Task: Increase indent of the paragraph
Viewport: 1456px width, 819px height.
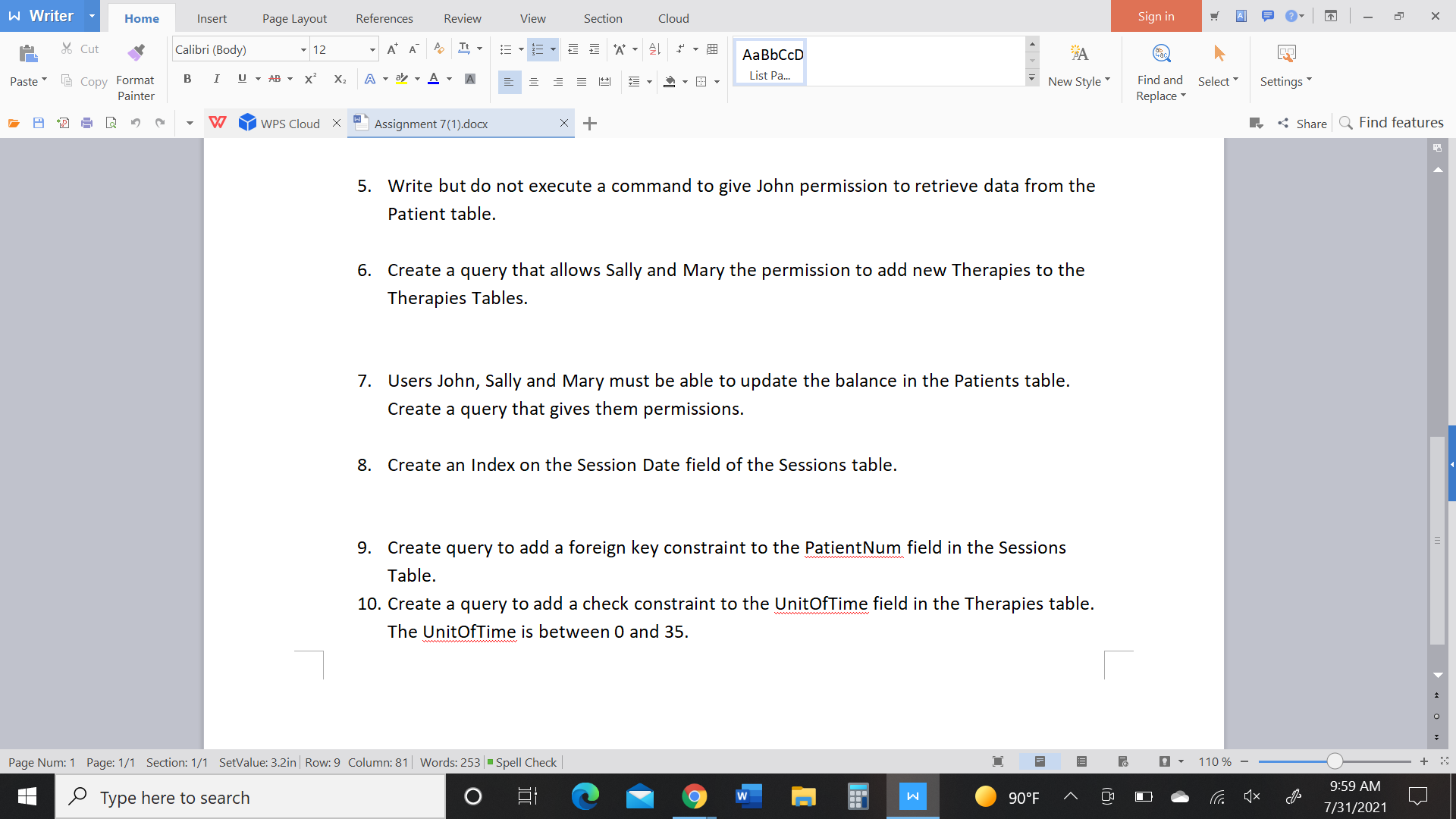Action: (x=595, y=49)
